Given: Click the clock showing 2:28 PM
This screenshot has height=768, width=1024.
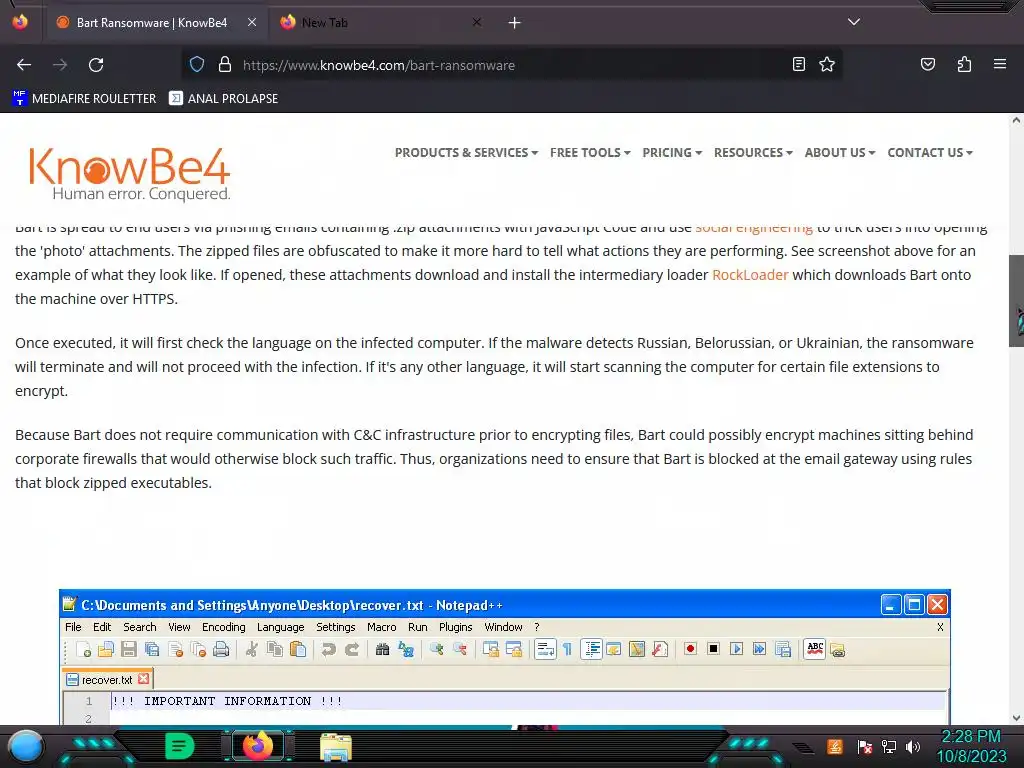Looking at the screenshot, I should point(971,746).
